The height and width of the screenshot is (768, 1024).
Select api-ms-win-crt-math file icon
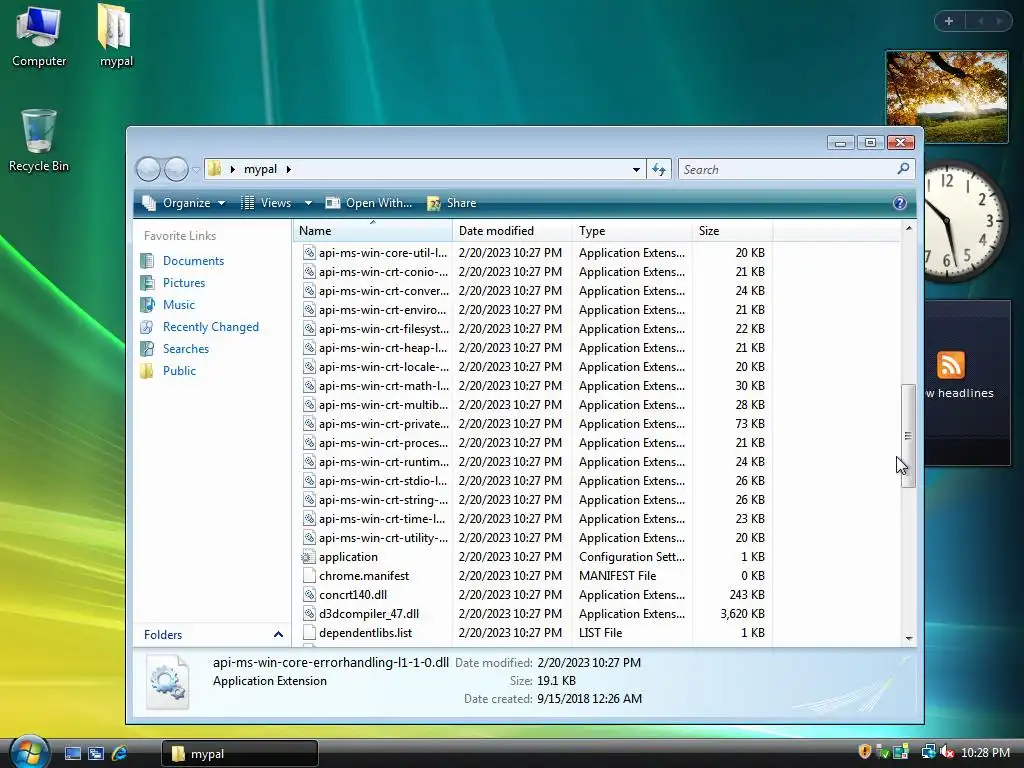pos(309,386)
